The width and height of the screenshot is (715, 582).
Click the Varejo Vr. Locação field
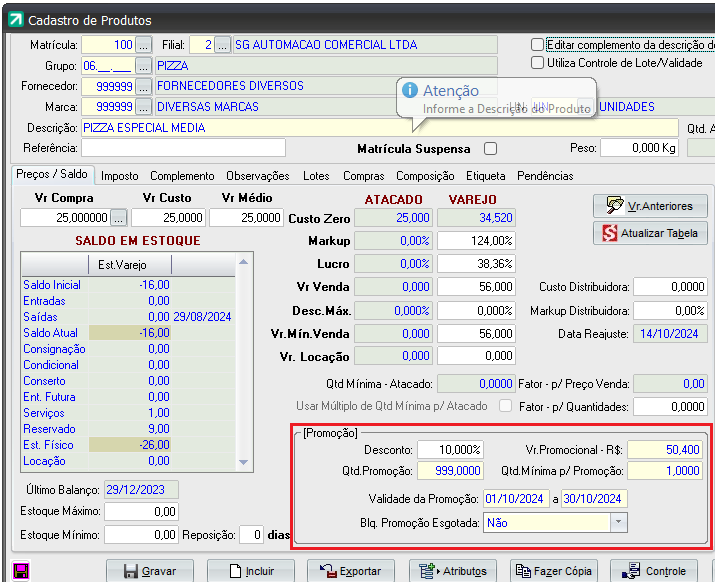pos(477,356)
